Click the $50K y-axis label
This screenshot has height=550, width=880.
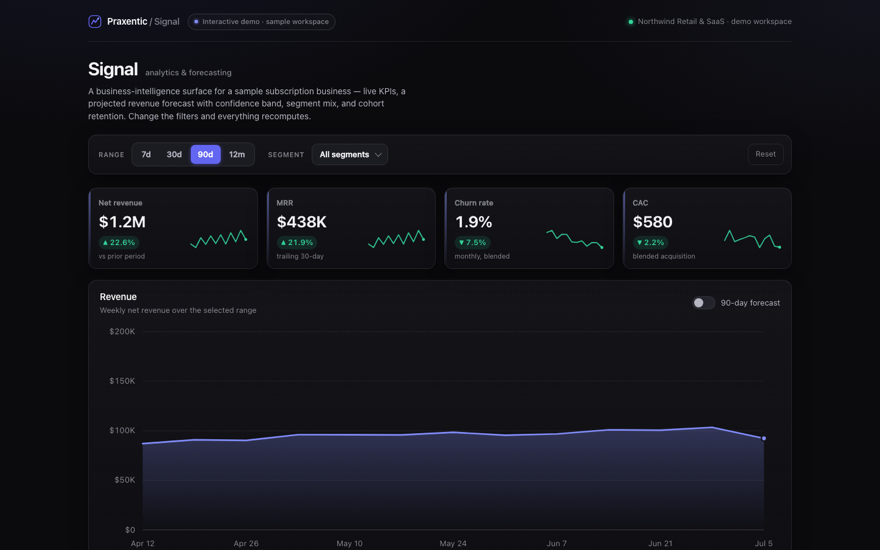click(125, 480)
